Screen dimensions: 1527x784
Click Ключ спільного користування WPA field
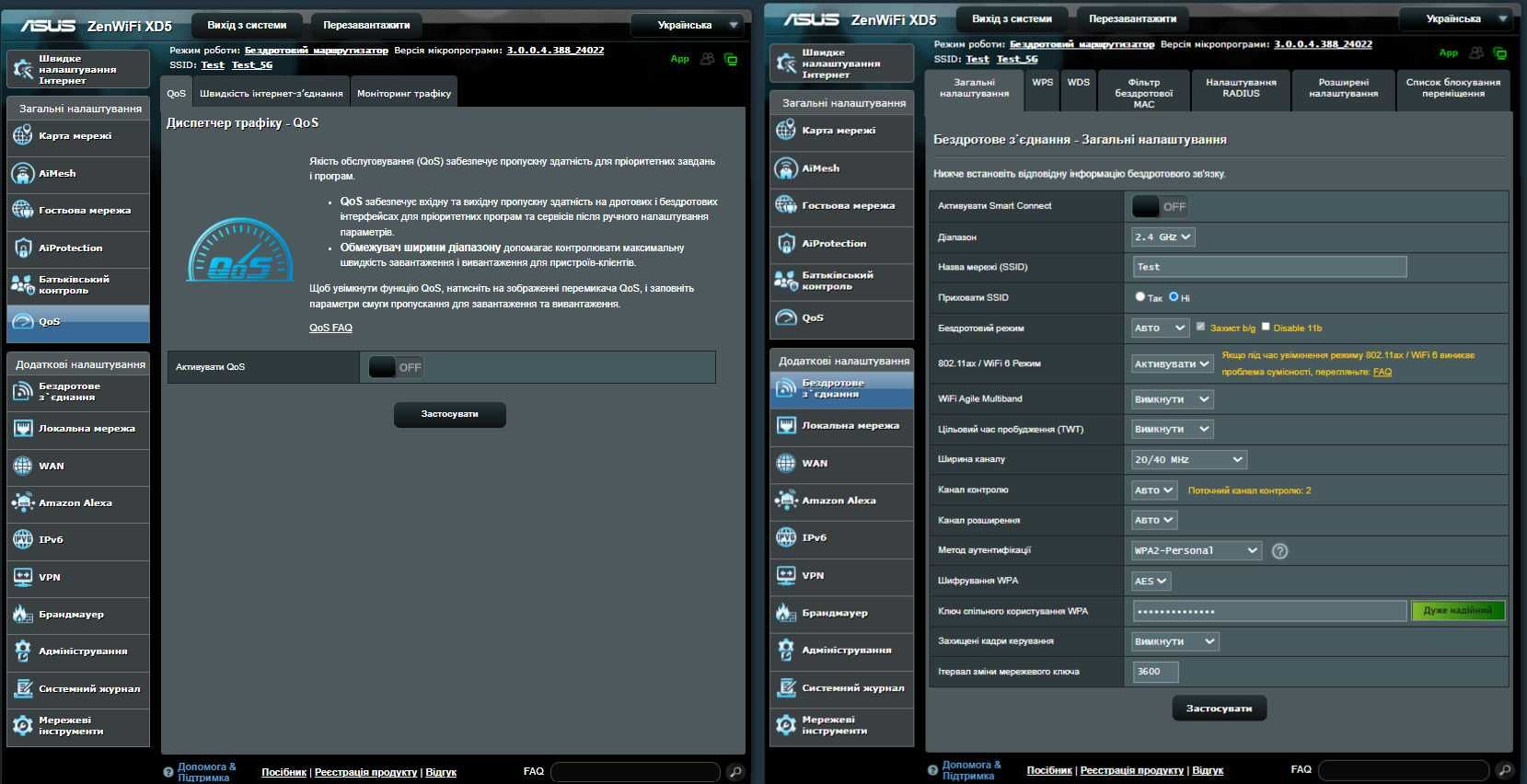pyautogui.click(x=1270, y=611)
